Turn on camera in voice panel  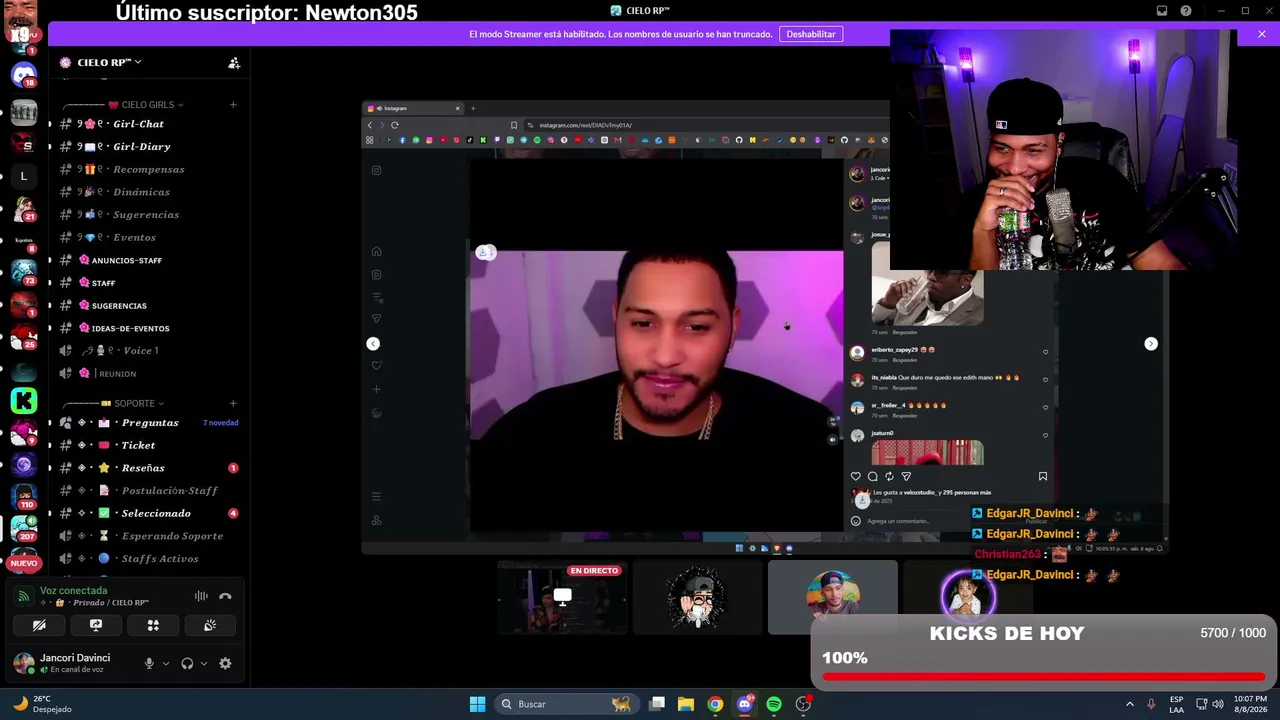point(39,625)
